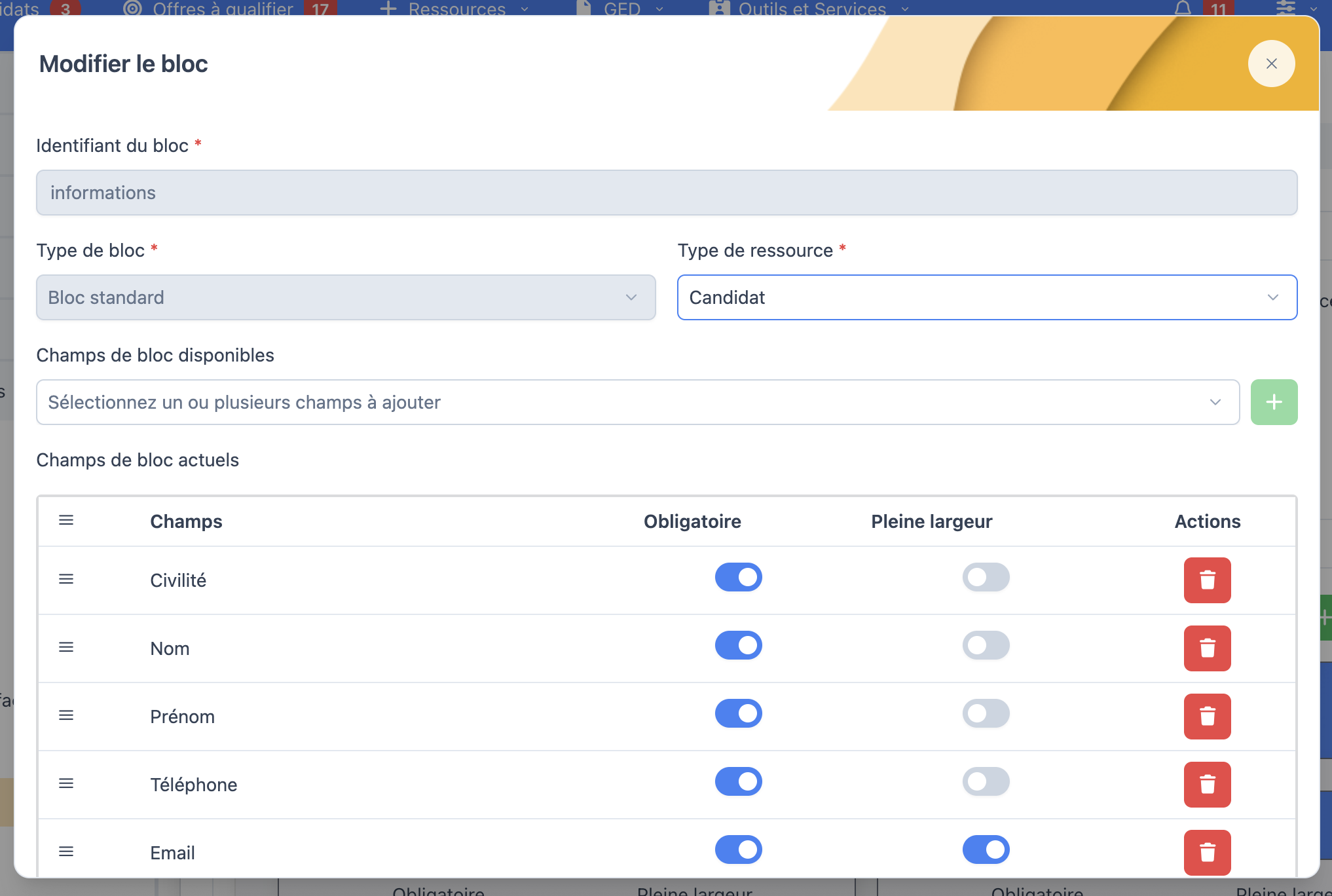Click the Actions column header

[1207, 521]
